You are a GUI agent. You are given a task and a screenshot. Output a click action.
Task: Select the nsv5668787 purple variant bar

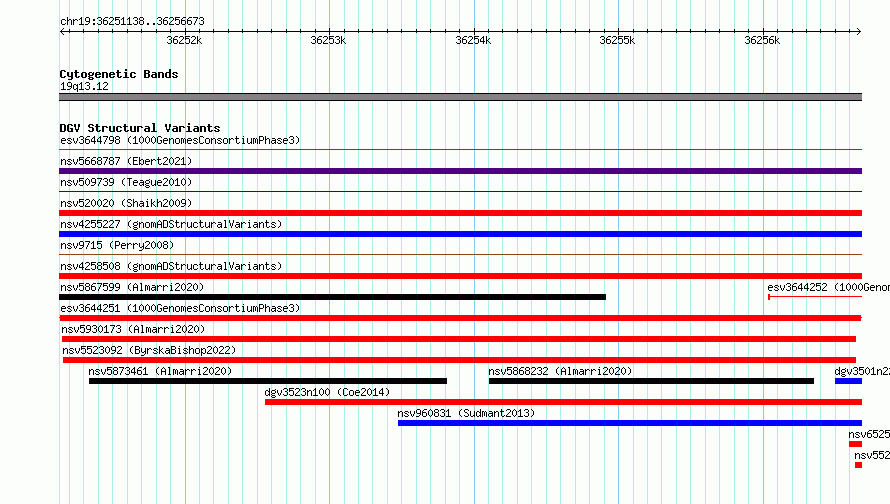click(x=460, y=171)
